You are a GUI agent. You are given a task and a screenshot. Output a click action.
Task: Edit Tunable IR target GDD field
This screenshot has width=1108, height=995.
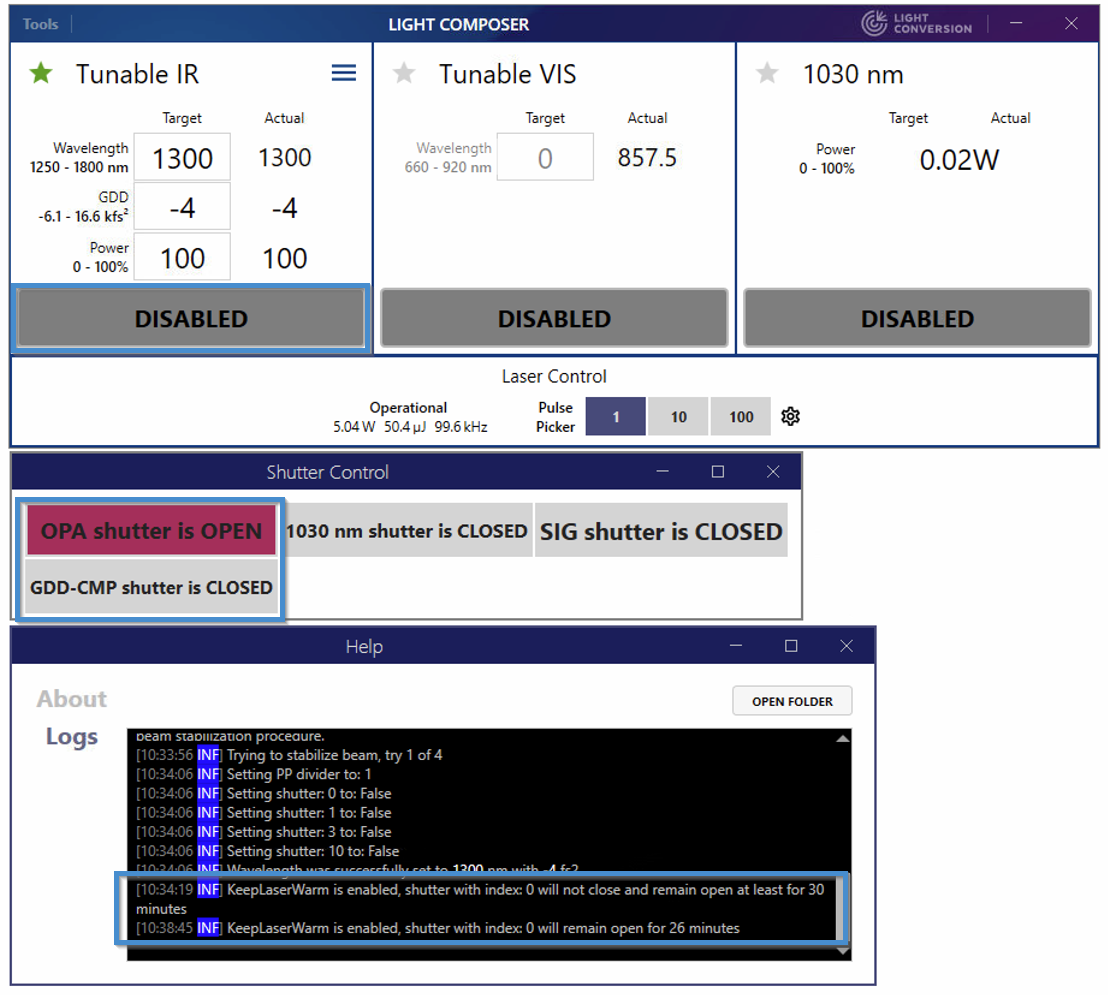tap(182, 207)
